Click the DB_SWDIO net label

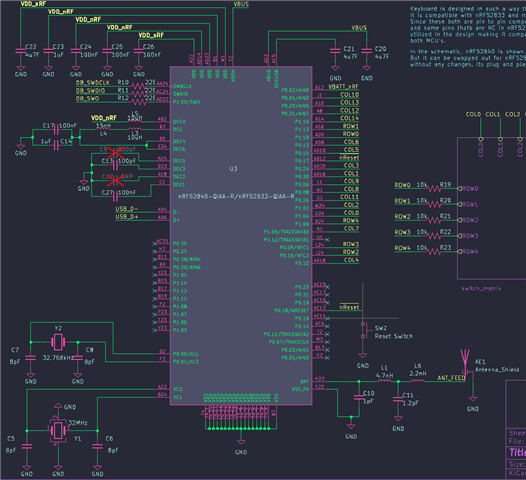[90, 91]
